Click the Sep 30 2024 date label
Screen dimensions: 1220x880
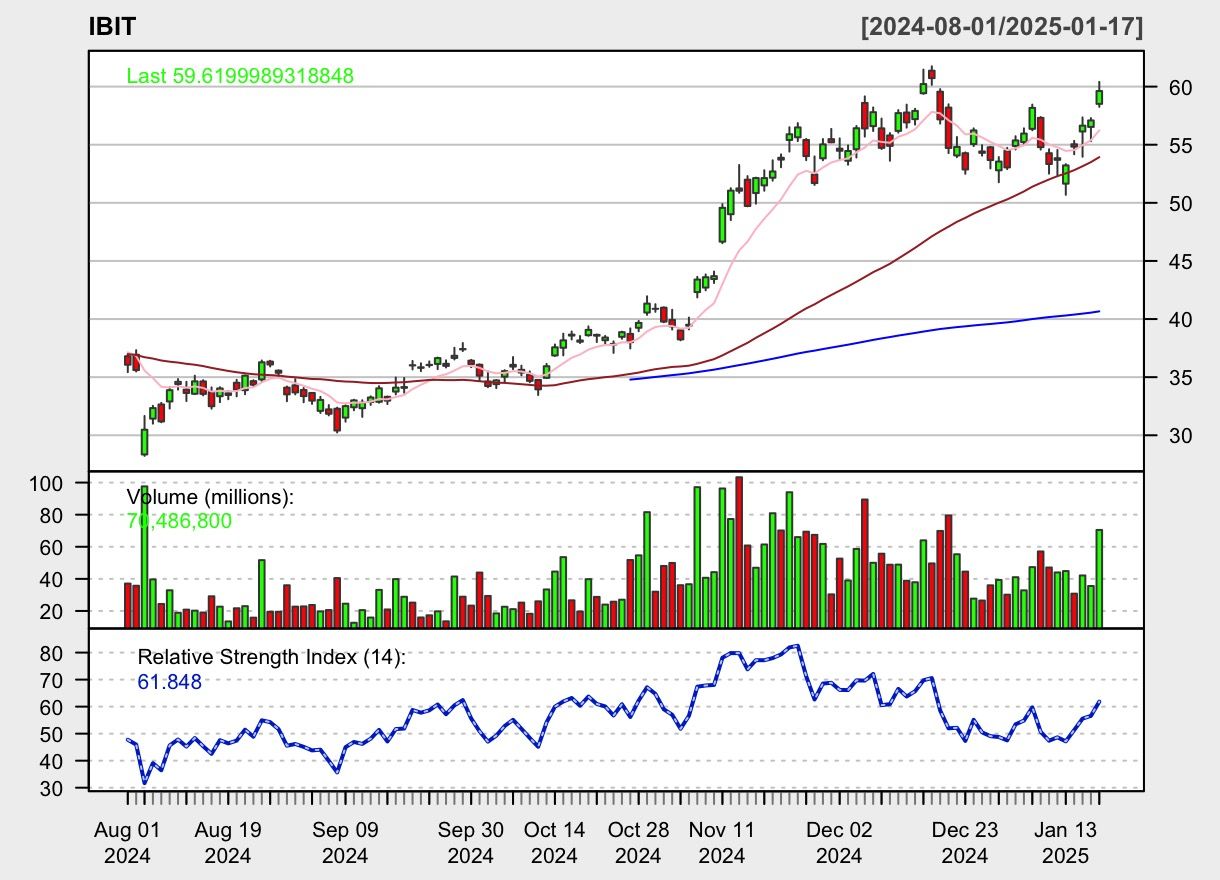tap(471, 843)
